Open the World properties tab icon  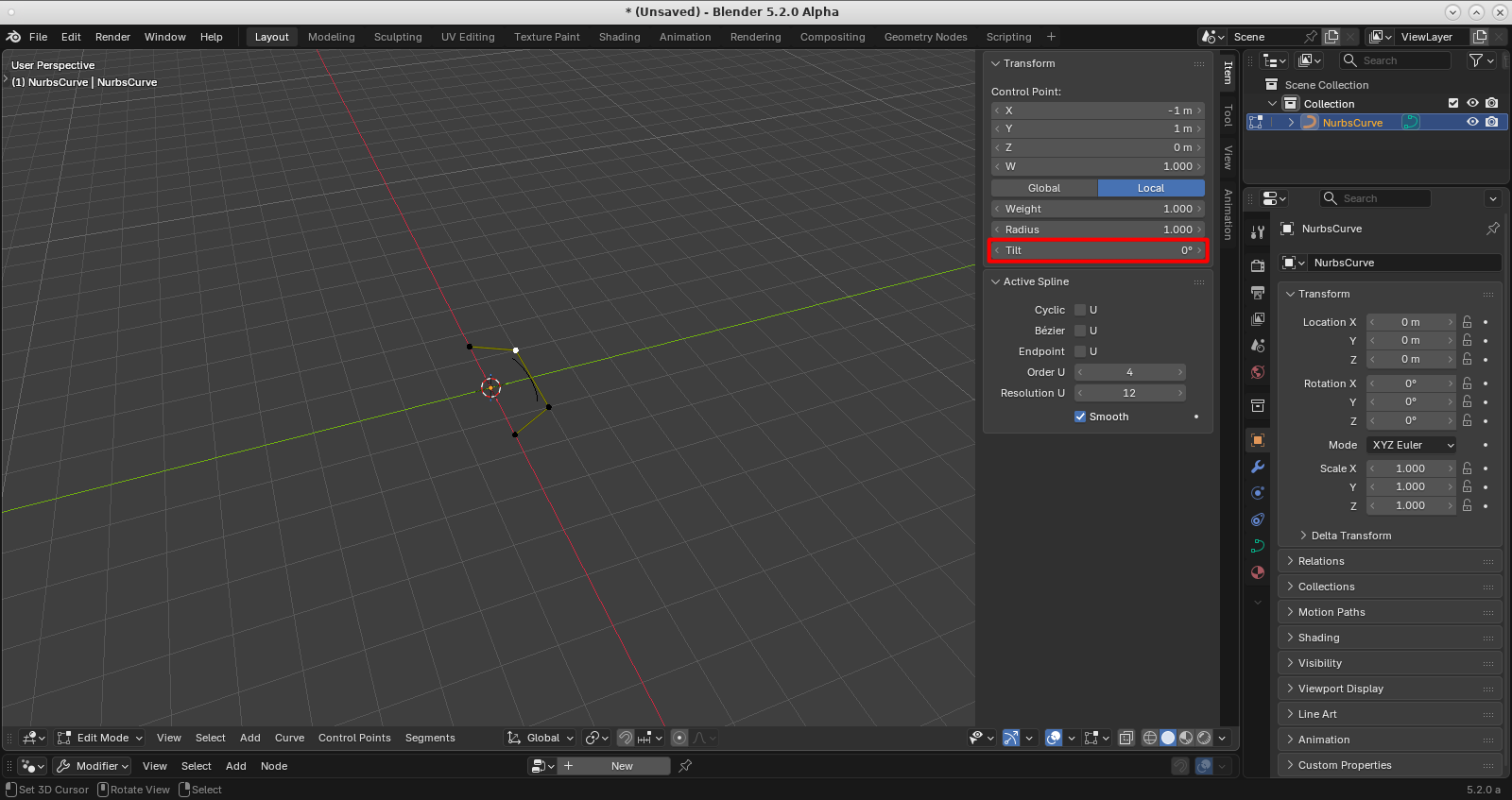coord(1258,372)
